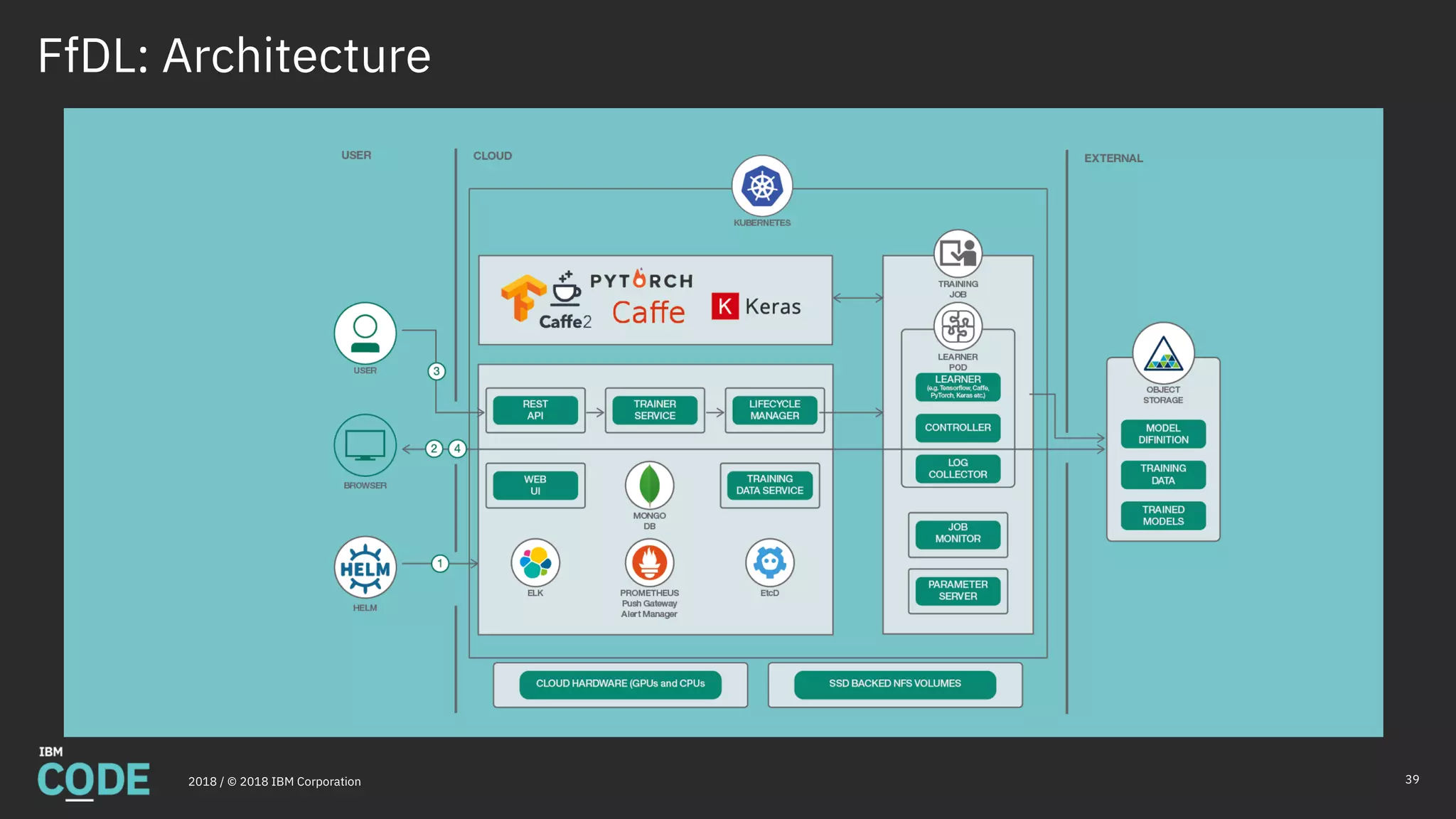1456x819 pixels.
Task: Click the Object Storage triangle icon
Action: [x=1163, y=353]
